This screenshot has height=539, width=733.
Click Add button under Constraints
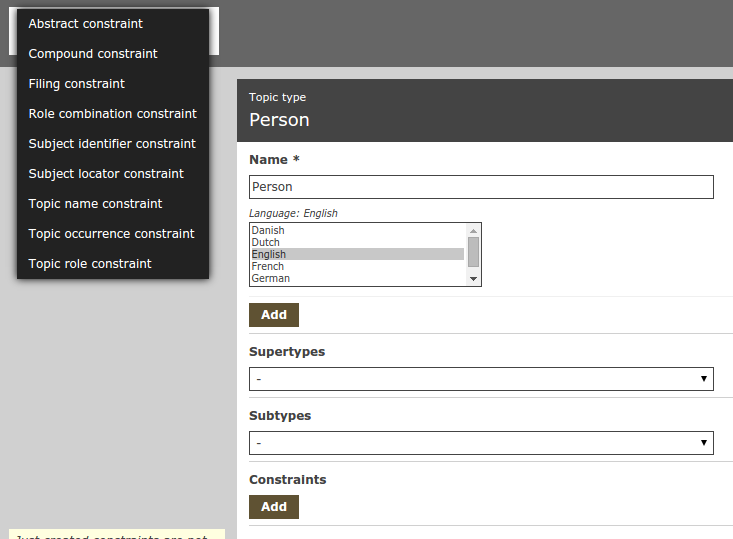pyautogui.click(x=273, y=507)
